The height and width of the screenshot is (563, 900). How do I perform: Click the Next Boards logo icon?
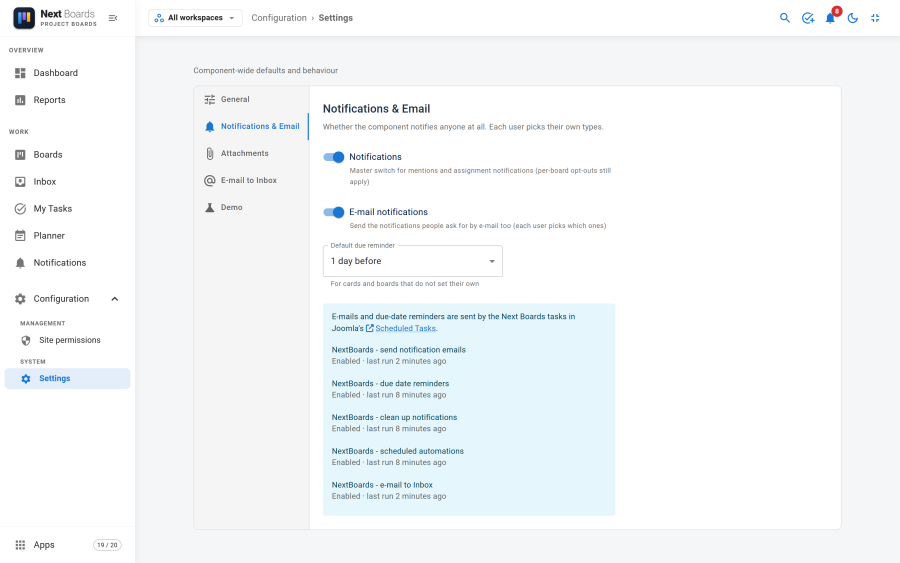[24, 18]
